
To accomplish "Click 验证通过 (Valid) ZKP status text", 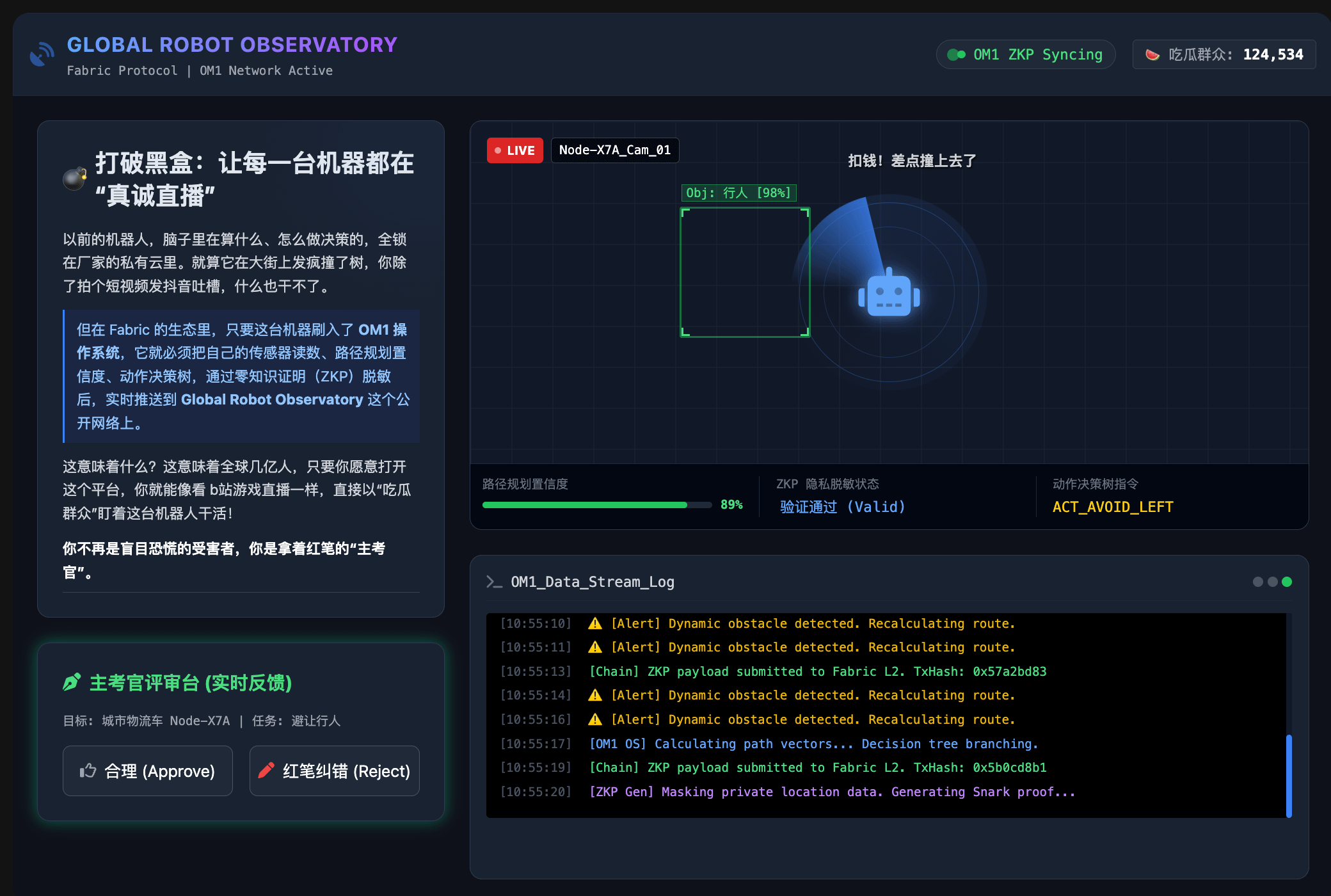I will (x=842, y=507).
